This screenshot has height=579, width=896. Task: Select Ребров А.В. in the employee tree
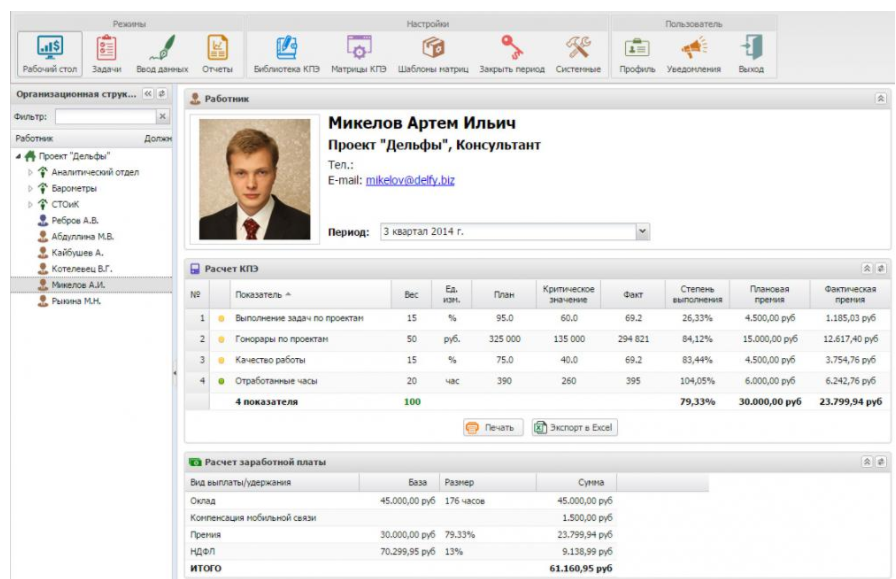pyautogui.click(x=75, y=220)
